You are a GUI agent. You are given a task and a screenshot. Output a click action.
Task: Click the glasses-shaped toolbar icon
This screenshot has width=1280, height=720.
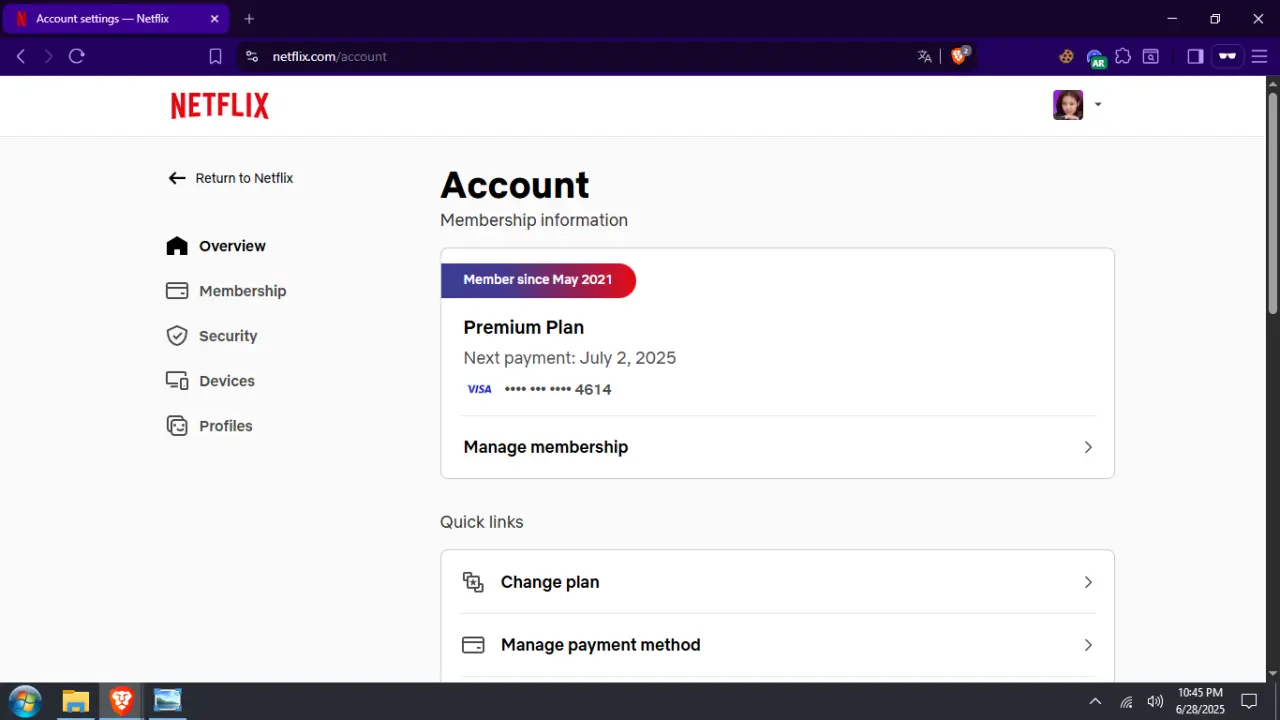(x=1227, y=57)
